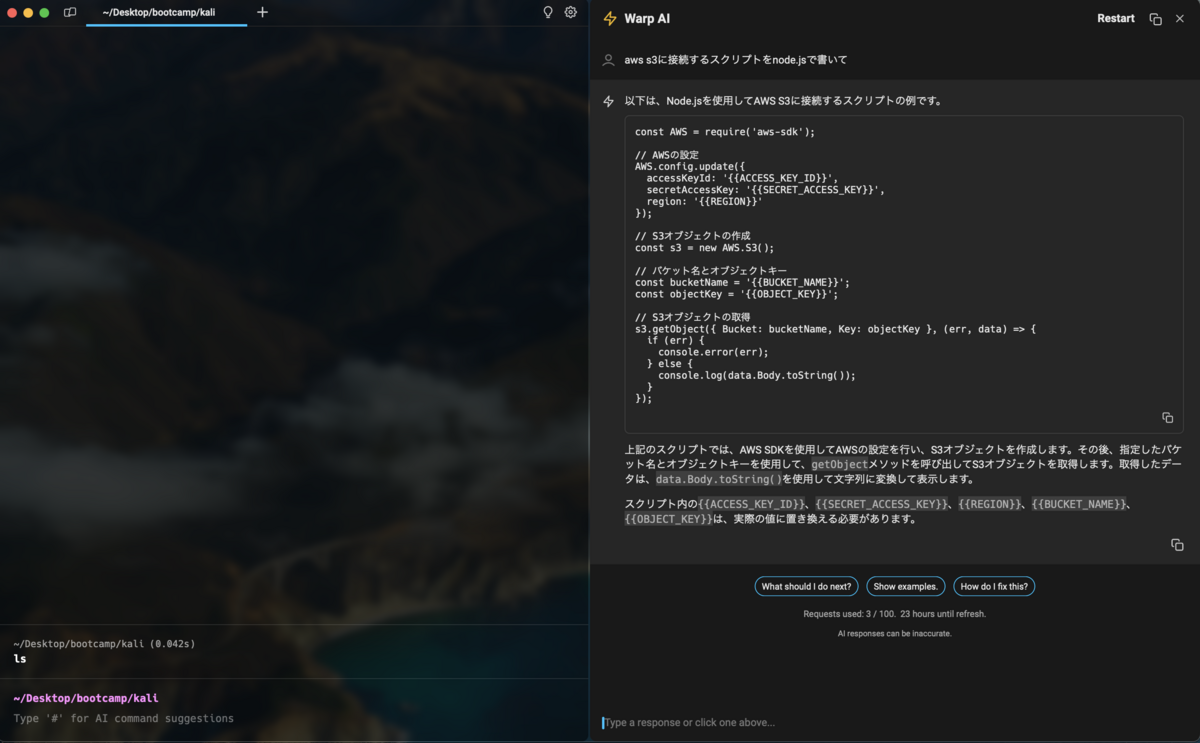Click the {{OBJECT_KEY}} placeholder in explanation
The image size is (1200, 743).
coord(668,519)
